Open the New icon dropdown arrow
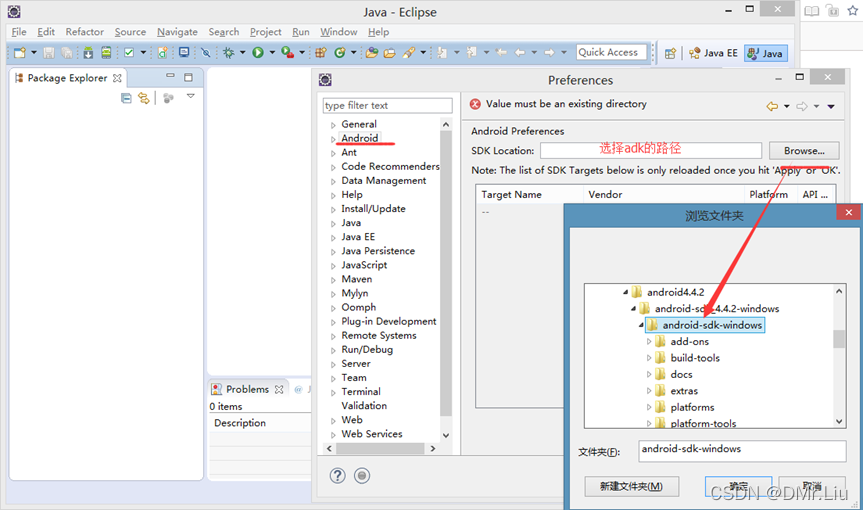This screenshot has height=510, width=863. (34, 53)
